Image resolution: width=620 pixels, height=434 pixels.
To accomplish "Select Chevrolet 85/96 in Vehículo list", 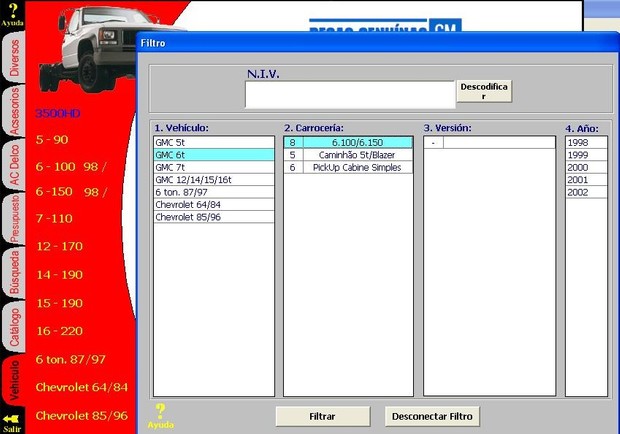I will click(x=214, y=217).
